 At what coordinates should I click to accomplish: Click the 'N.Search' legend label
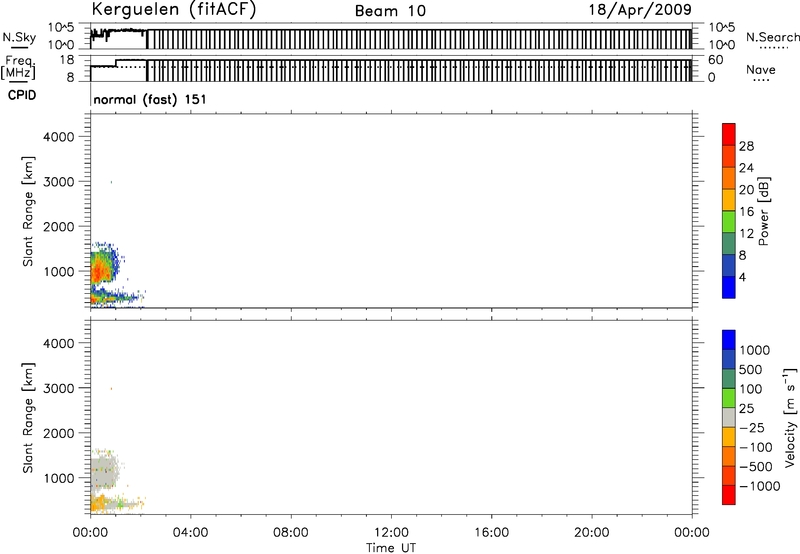point(773,37)
